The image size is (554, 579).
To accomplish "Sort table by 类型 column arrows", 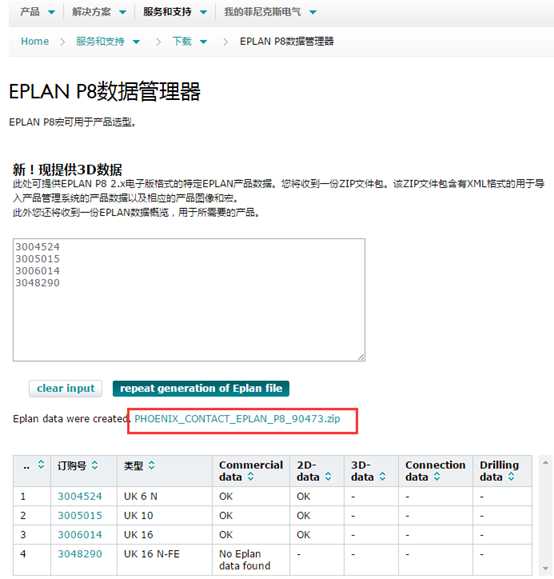I will pyautogui.click(x=151, y=465).
